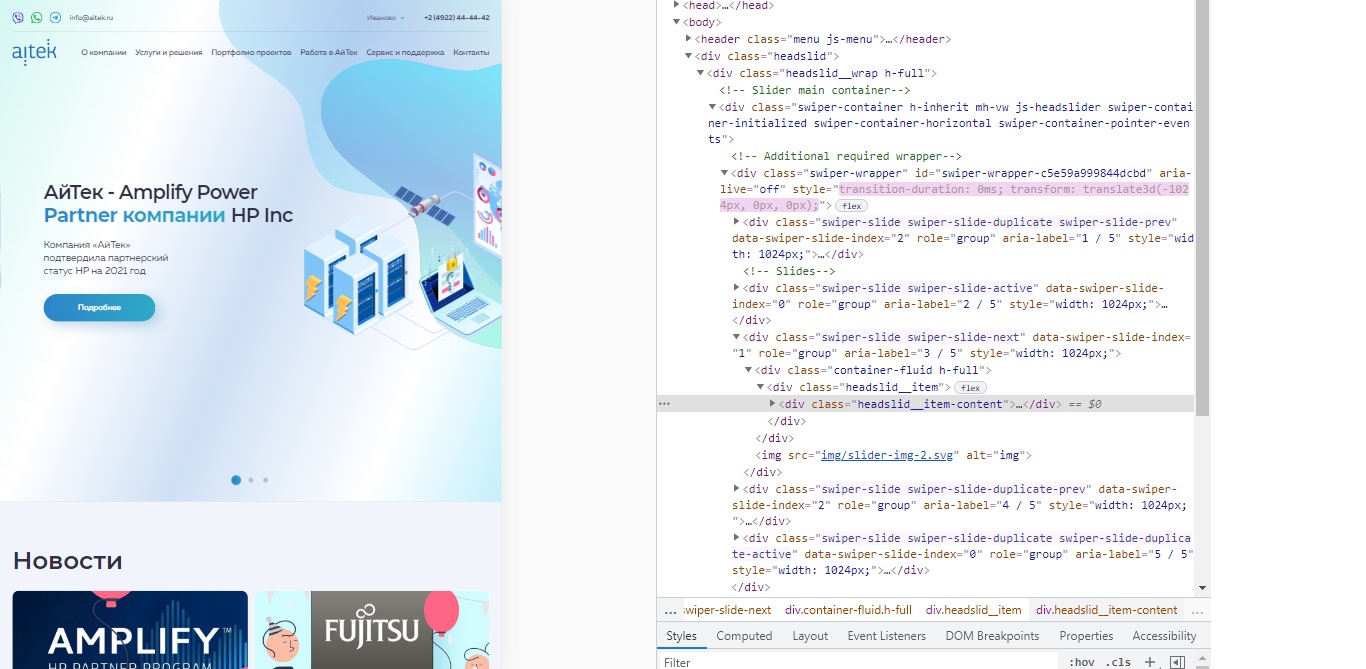
Task: Open the Иваново city dropdown
Action: pos(385,17)
